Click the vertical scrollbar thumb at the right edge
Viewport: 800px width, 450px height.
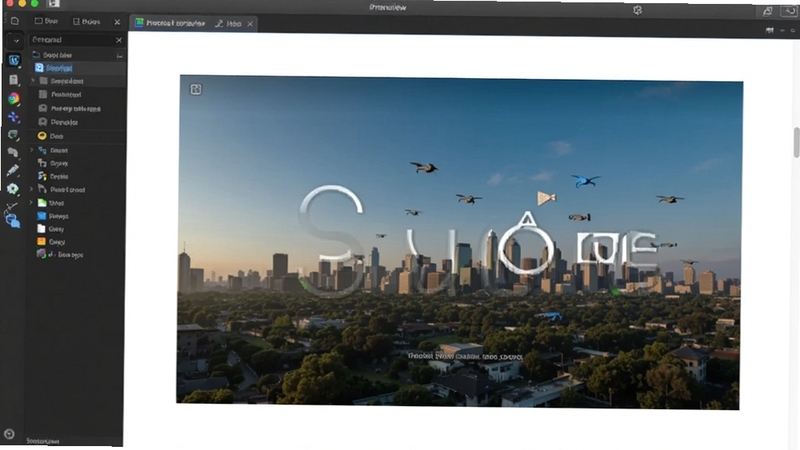pos(796,142)
